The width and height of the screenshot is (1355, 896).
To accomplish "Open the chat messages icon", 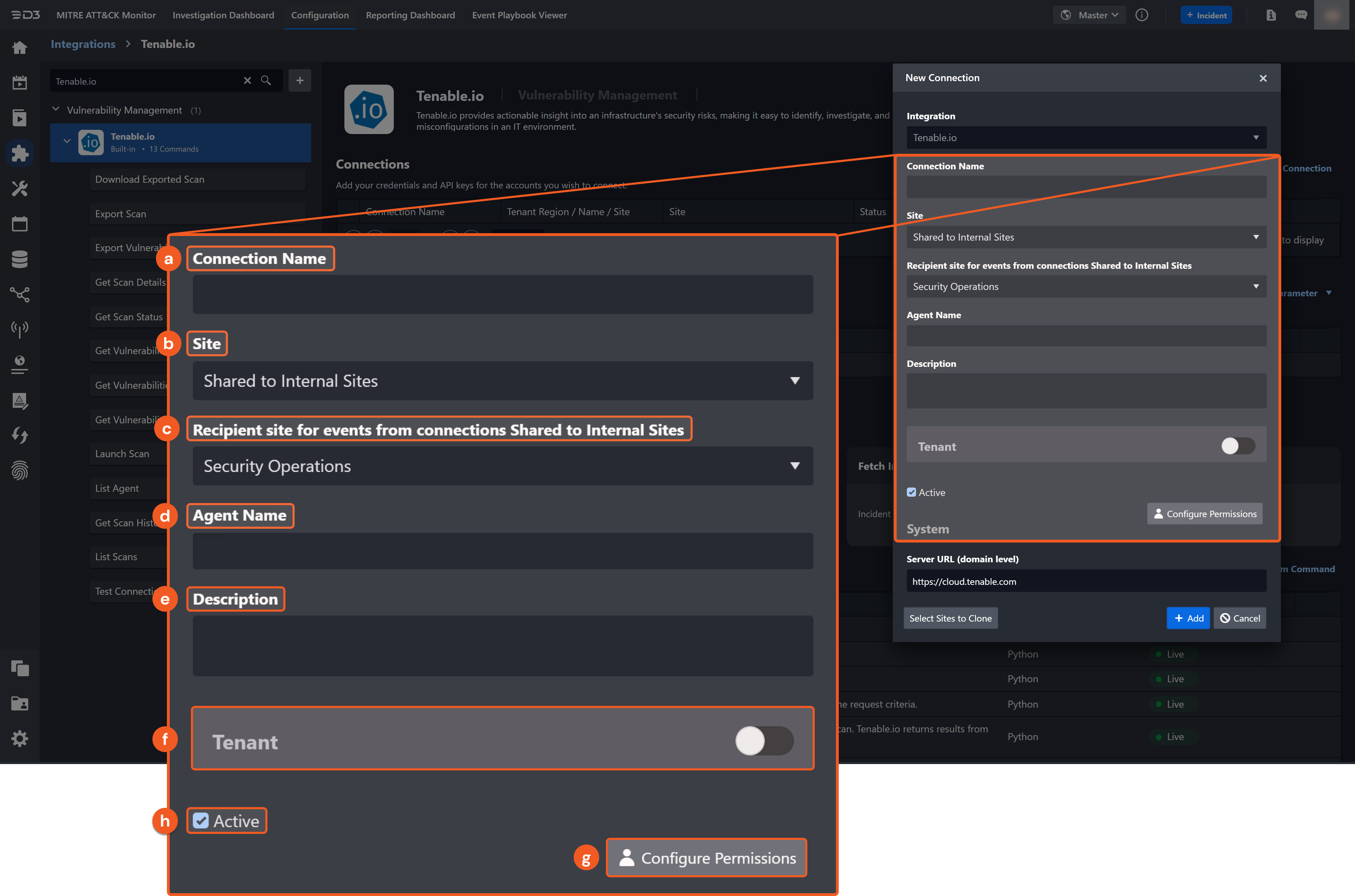I will (1301, 16).
